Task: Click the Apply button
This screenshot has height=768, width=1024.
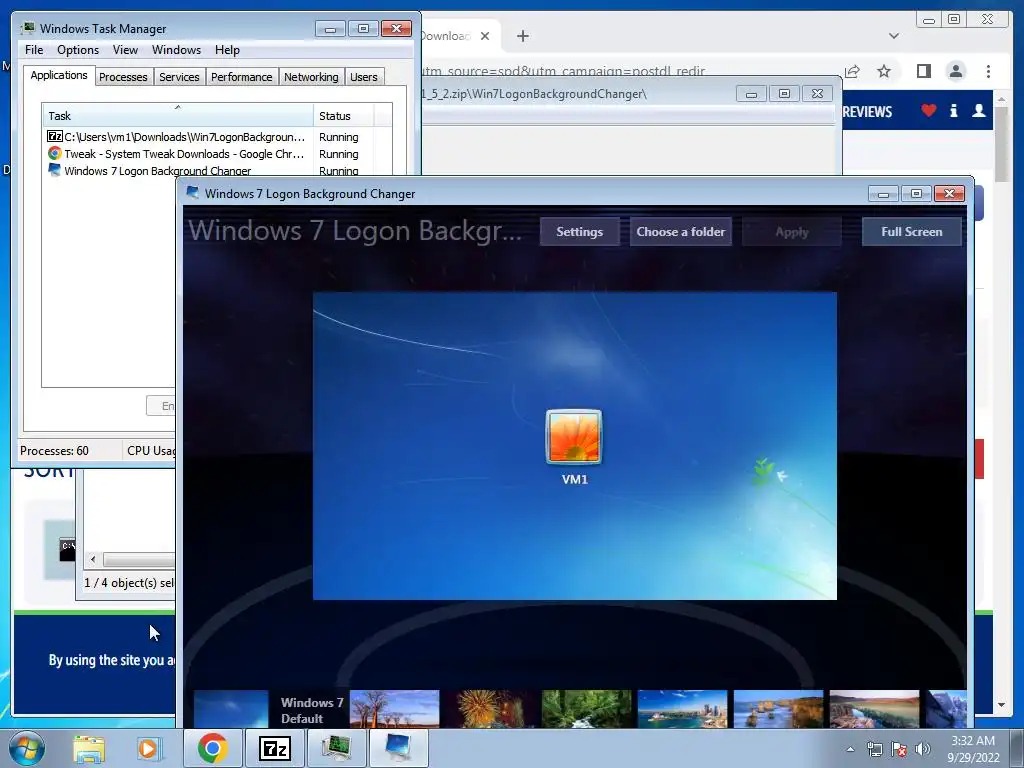Action: pyautogui.click(x=792, y=232)
